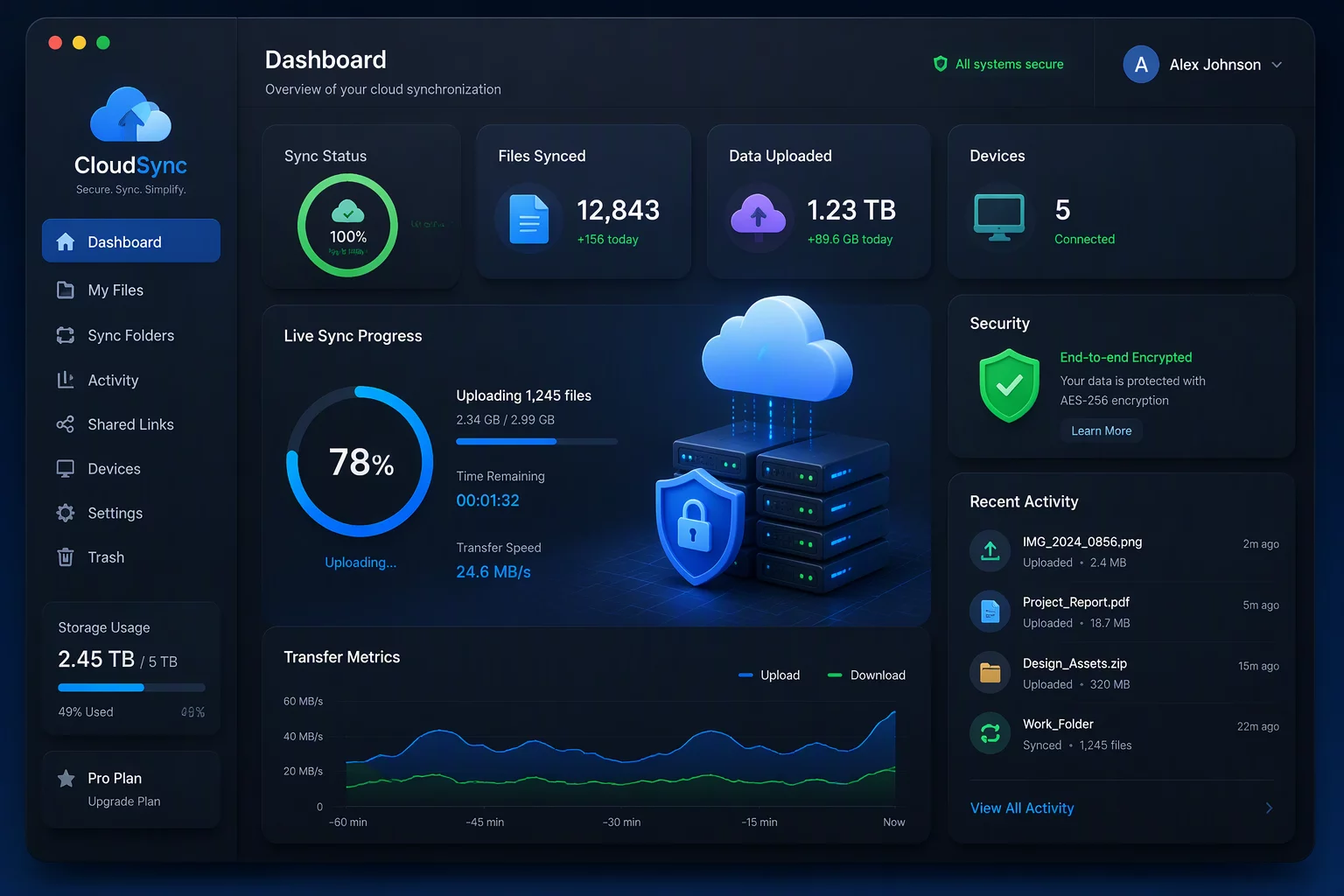Click the Storage Usage progress bar
The image size is (1344, 896).
(132, 688)
